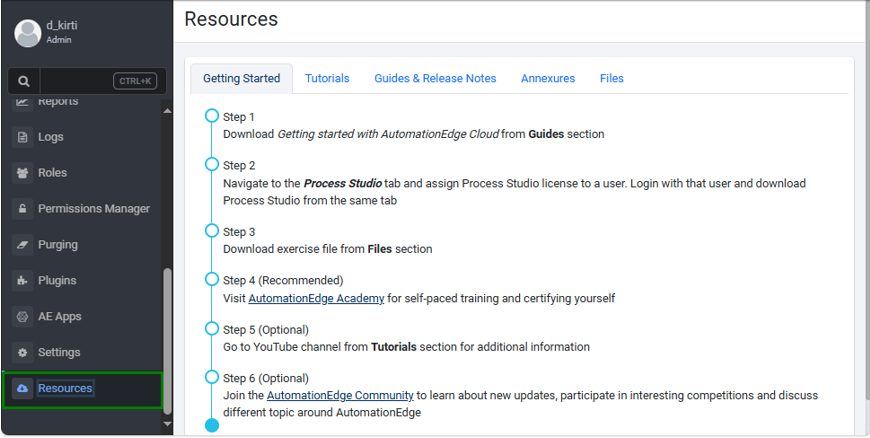Click the Permissions Manager lock icon

pyautogui.click(x=23, y=209)
